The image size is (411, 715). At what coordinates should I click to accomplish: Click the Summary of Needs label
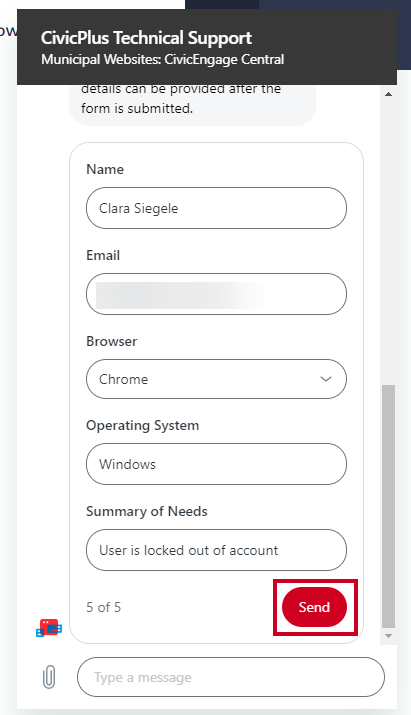146,511
